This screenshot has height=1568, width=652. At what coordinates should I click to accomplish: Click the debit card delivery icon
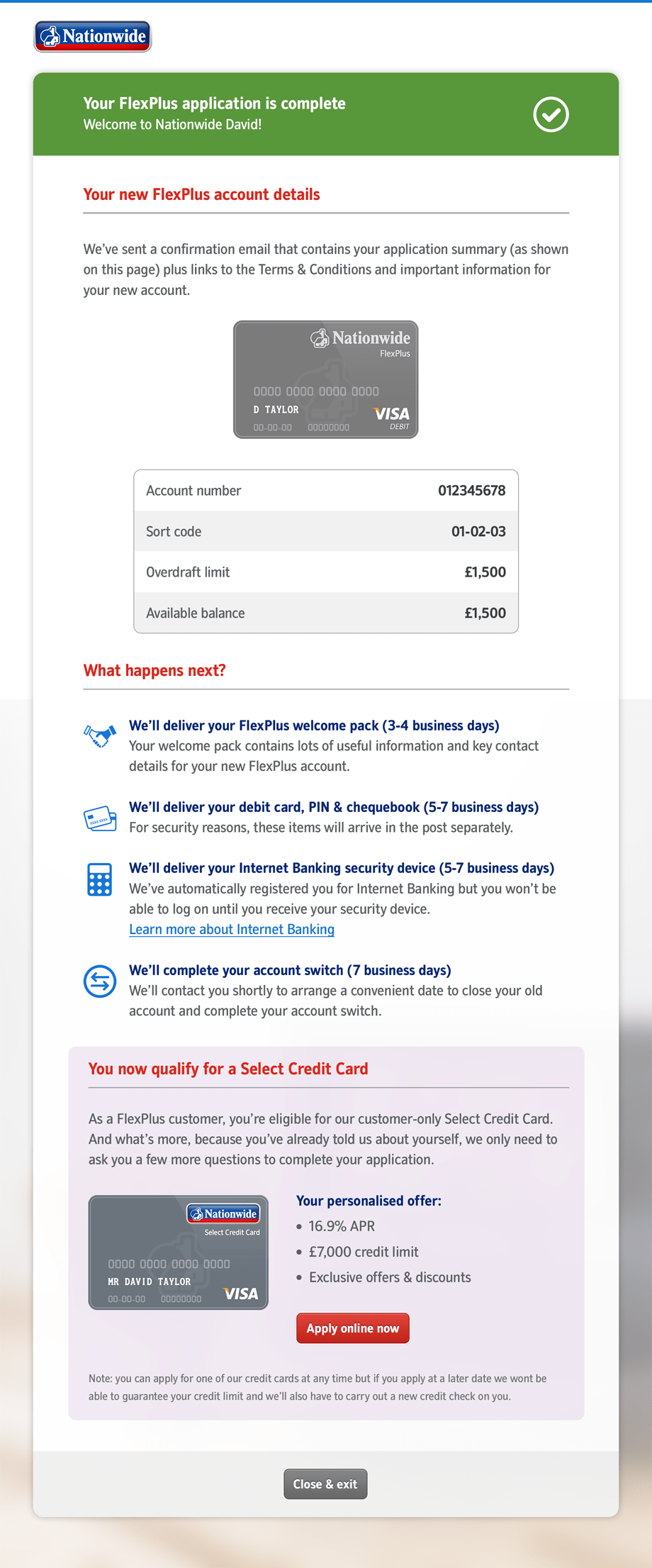point(100,818)
